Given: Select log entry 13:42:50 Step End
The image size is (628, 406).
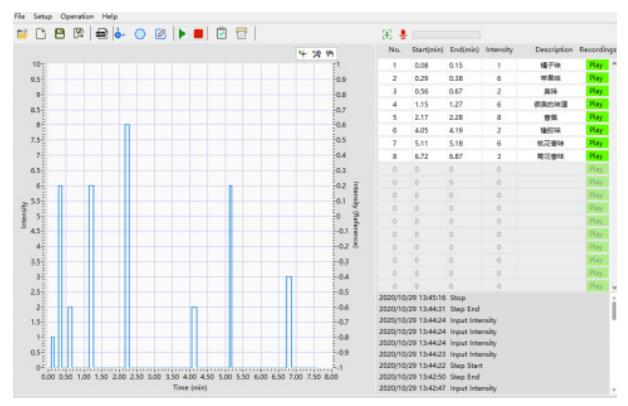Looking at the screenshot, I should (x=429, y=377).
